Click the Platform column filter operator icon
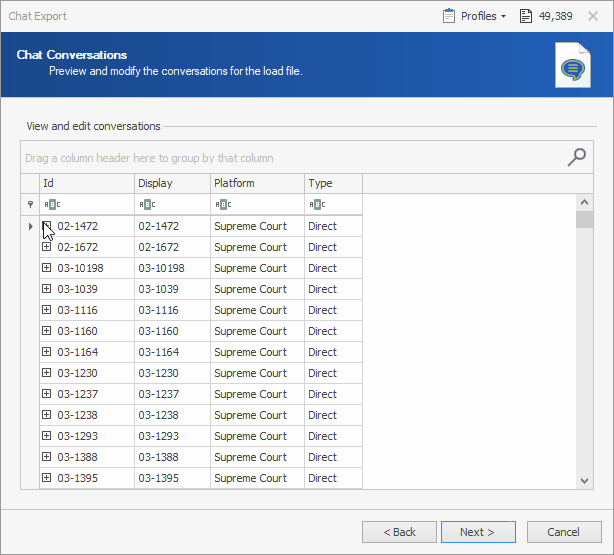Image resolution: width=614 pixels, height=555 pixels. (x=223, y=204)
